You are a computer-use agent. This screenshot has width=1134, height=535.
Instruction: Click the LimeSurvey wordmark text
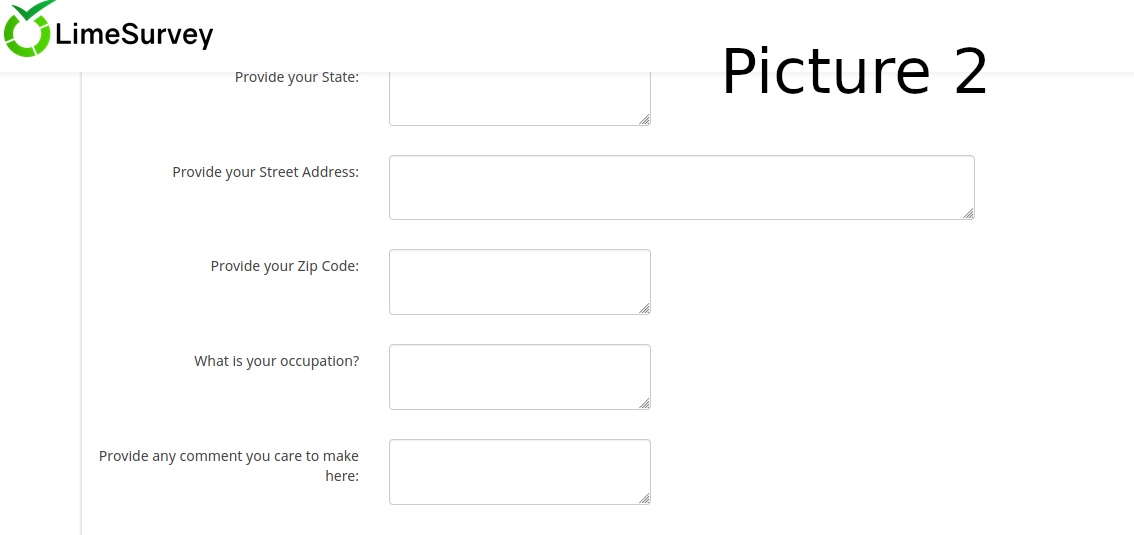click(x=134, y=36)
